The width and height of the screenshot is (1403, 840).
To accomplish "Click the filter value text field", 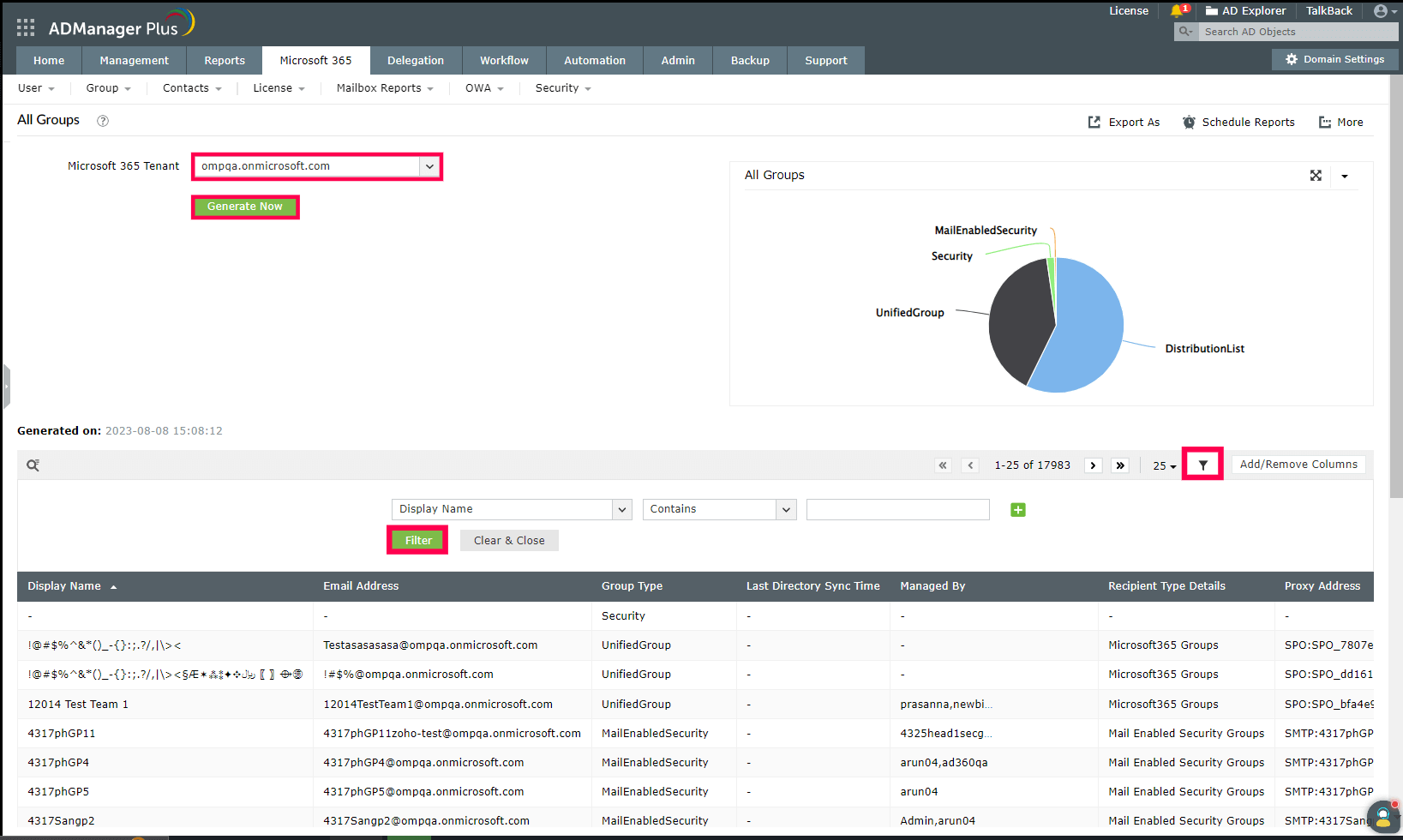I will [x=897, y=509].
